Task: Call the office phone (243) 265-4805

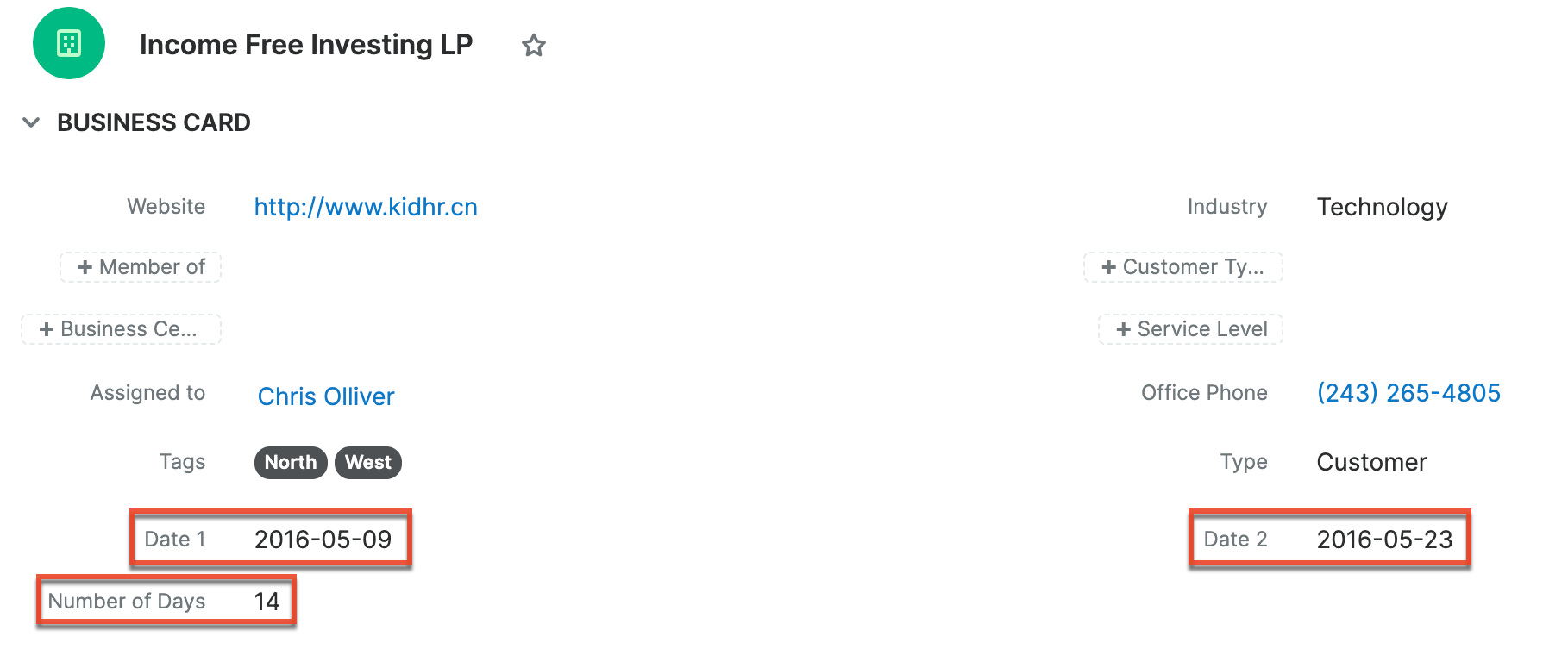Action: pos(1408,393)
